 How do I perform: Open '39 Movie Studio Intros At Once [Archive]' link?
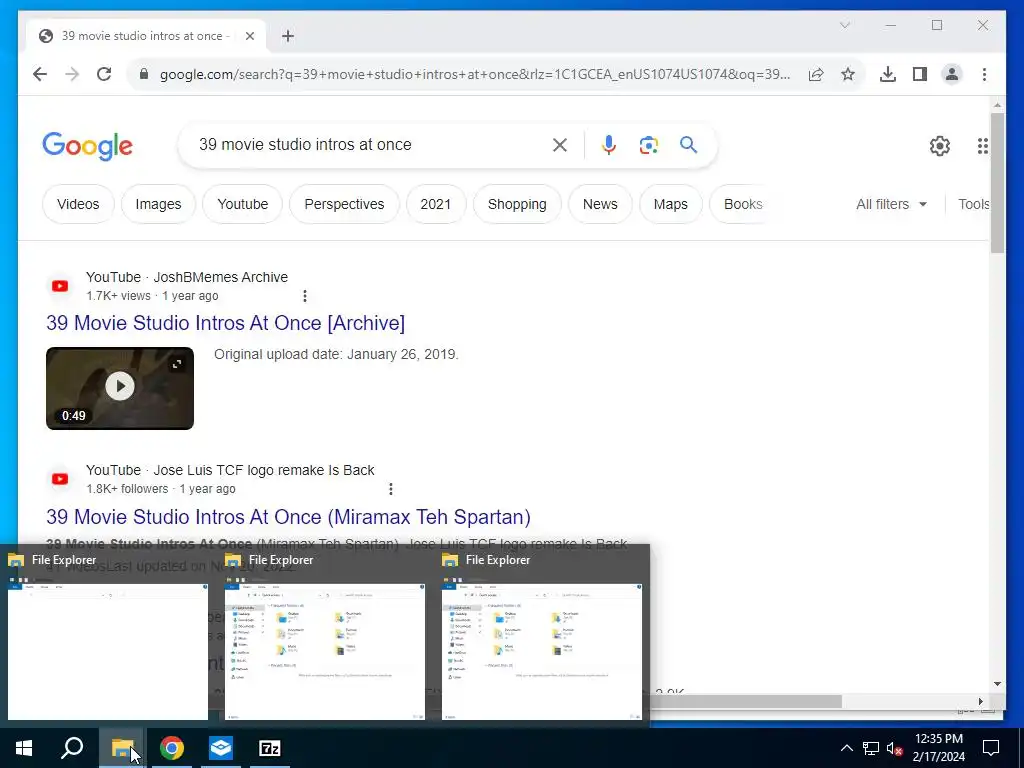coord(225,323)
